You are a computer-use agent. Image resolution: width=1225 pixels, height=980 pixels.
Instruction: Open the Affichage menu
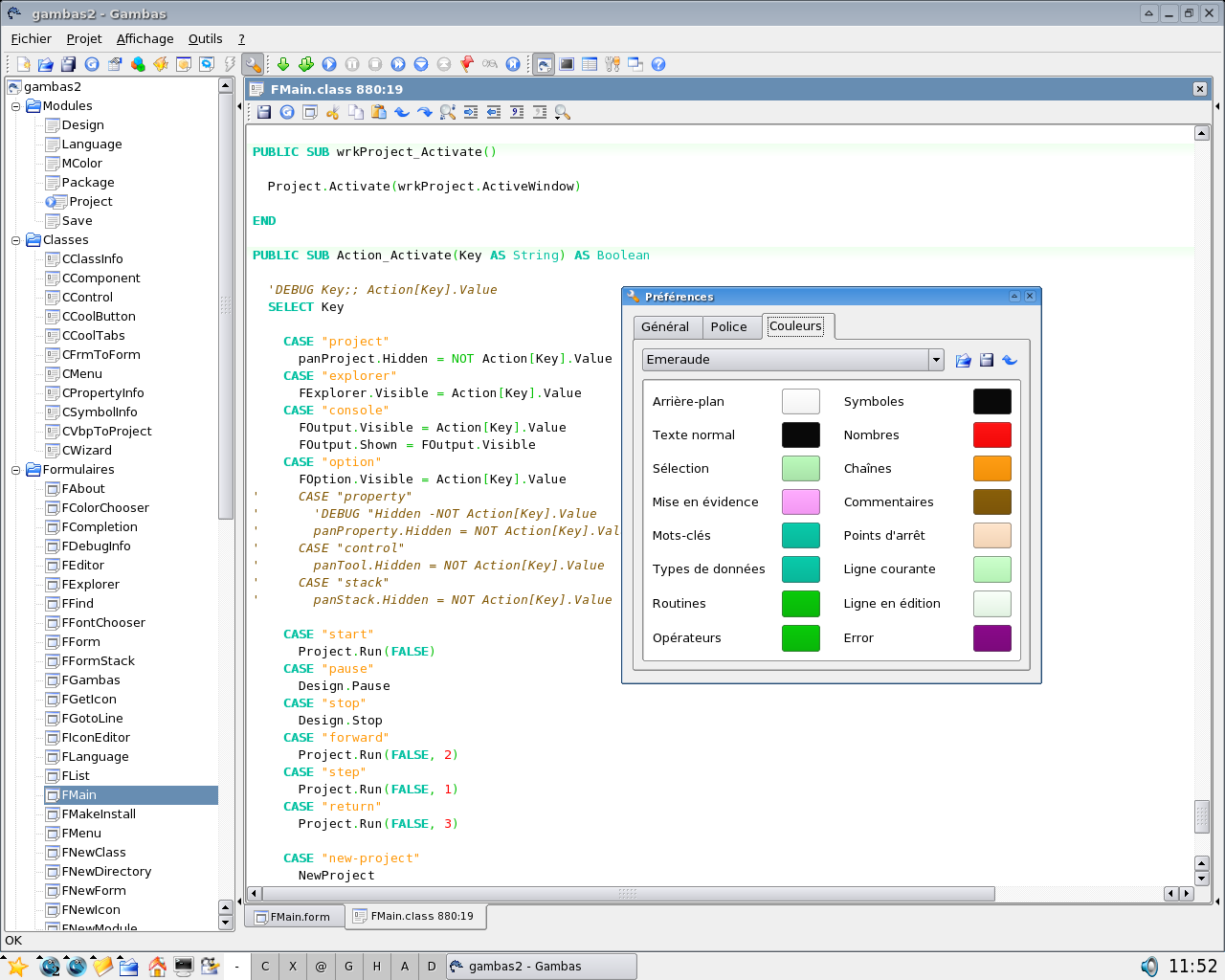pos(145,38)
